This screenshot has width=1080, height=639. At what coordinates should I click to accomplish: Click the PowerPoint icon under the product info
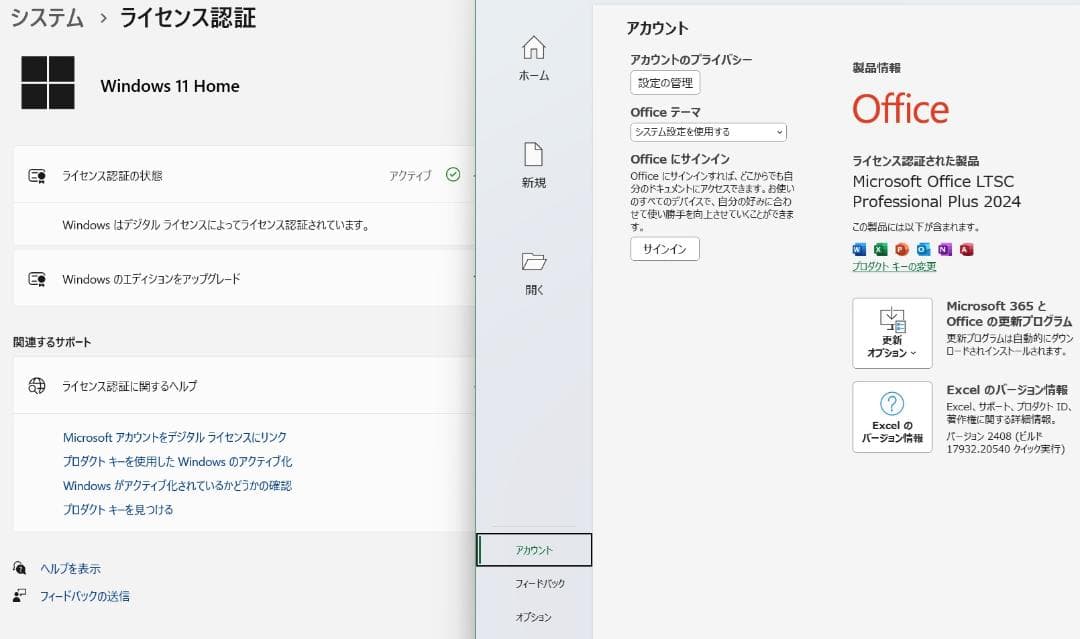[x=901, y=249]
